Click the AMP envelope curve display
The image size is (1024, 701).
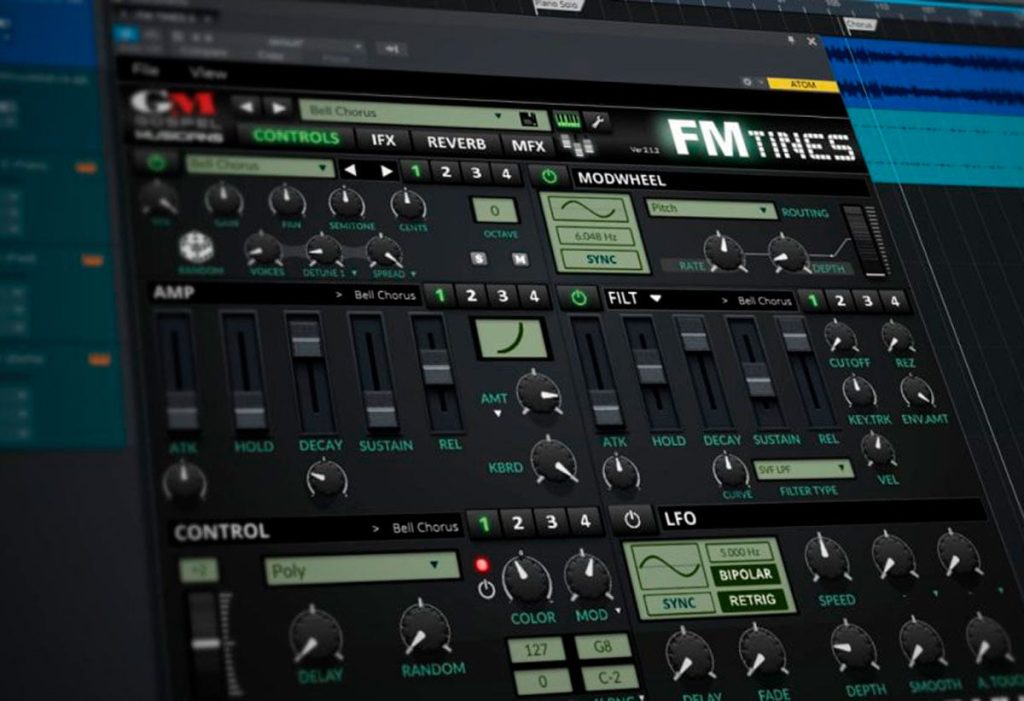[513, 339]
